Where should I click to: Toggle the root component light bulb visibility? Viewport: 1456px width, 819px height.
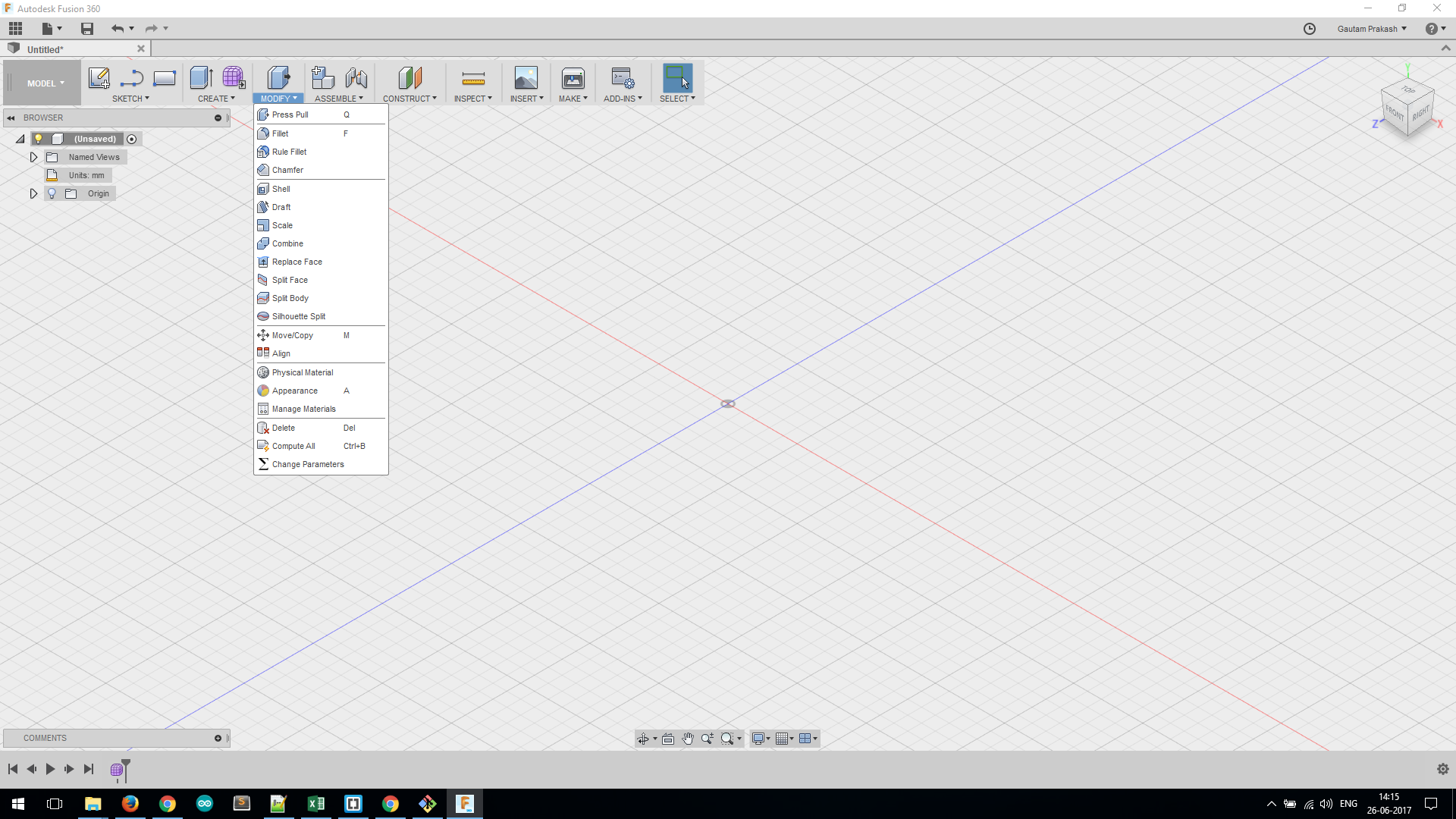[39, 139]
